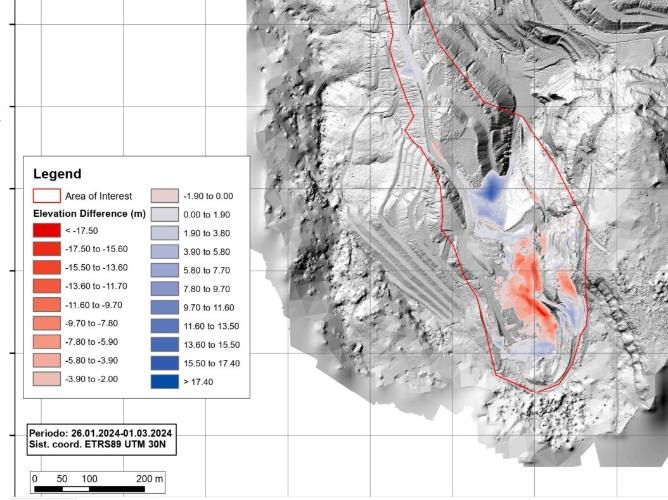Click the swatch for '3.90 to 5.80'
This screenshot has width=668, height=500.
tap(165, 252)
